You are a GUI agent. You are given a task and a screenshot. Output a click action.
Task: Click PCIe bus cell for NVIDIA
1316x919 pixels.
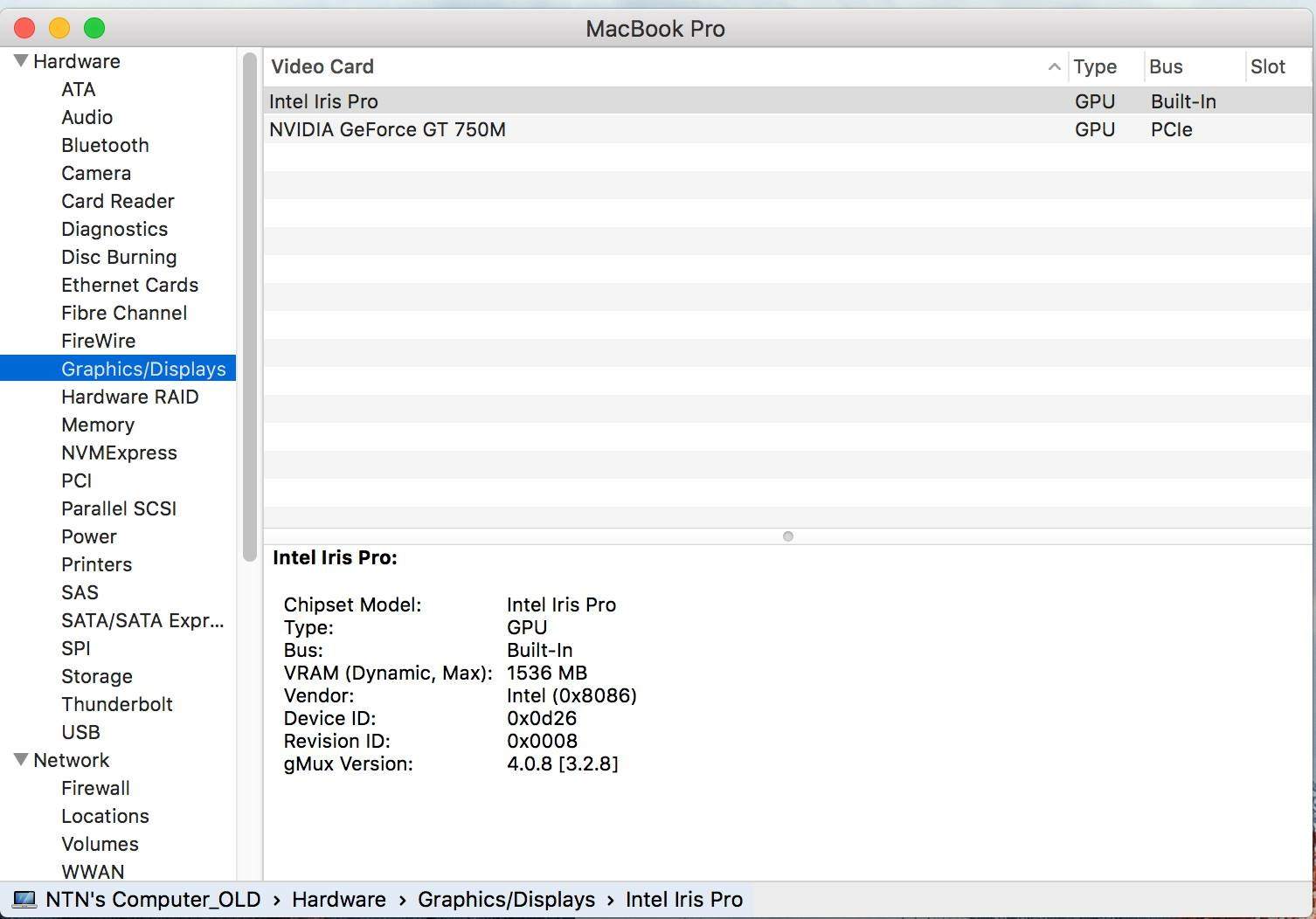pos(1172,129)
